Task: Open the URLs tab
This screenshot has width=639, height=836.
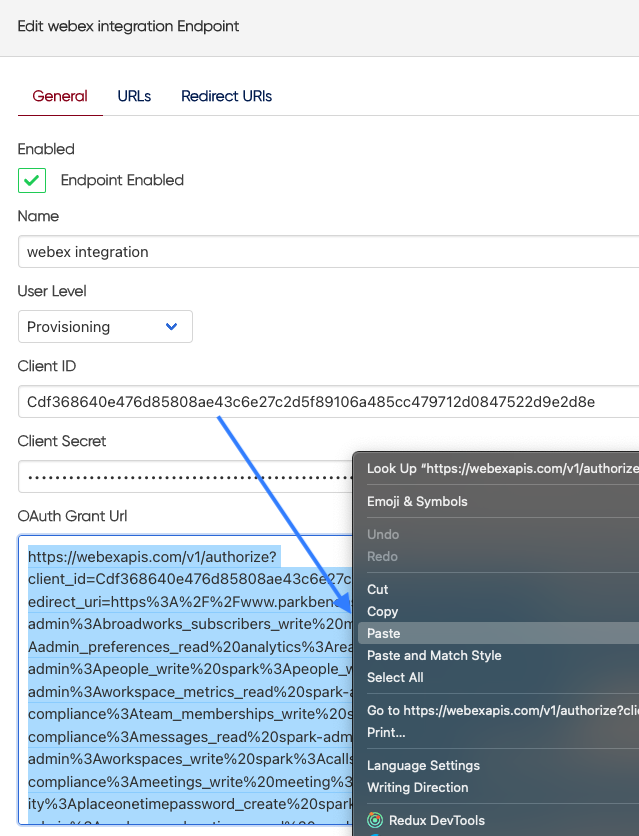Action: point(134,96)
